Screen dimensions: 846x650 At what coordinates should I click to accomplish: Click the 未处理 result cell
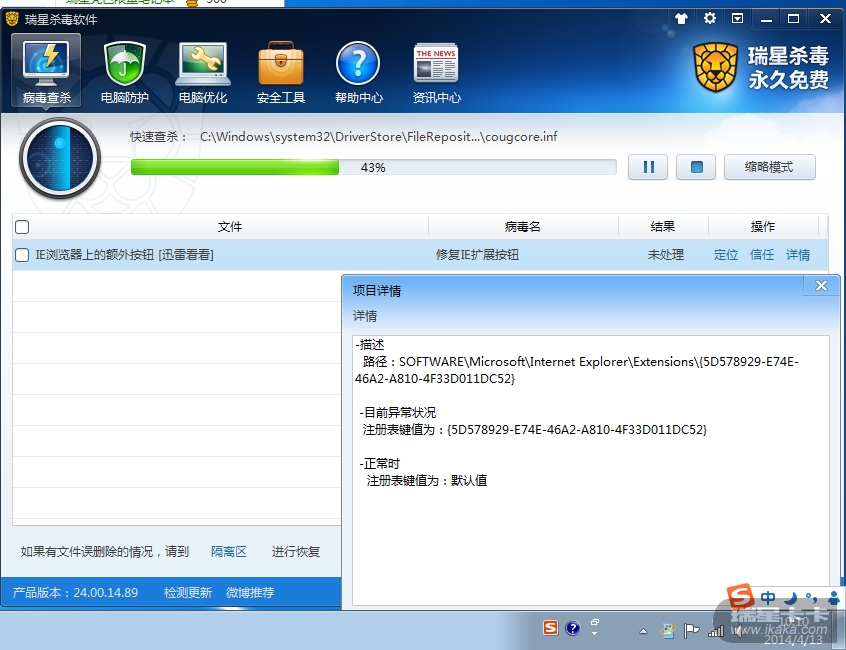[666, 255]
